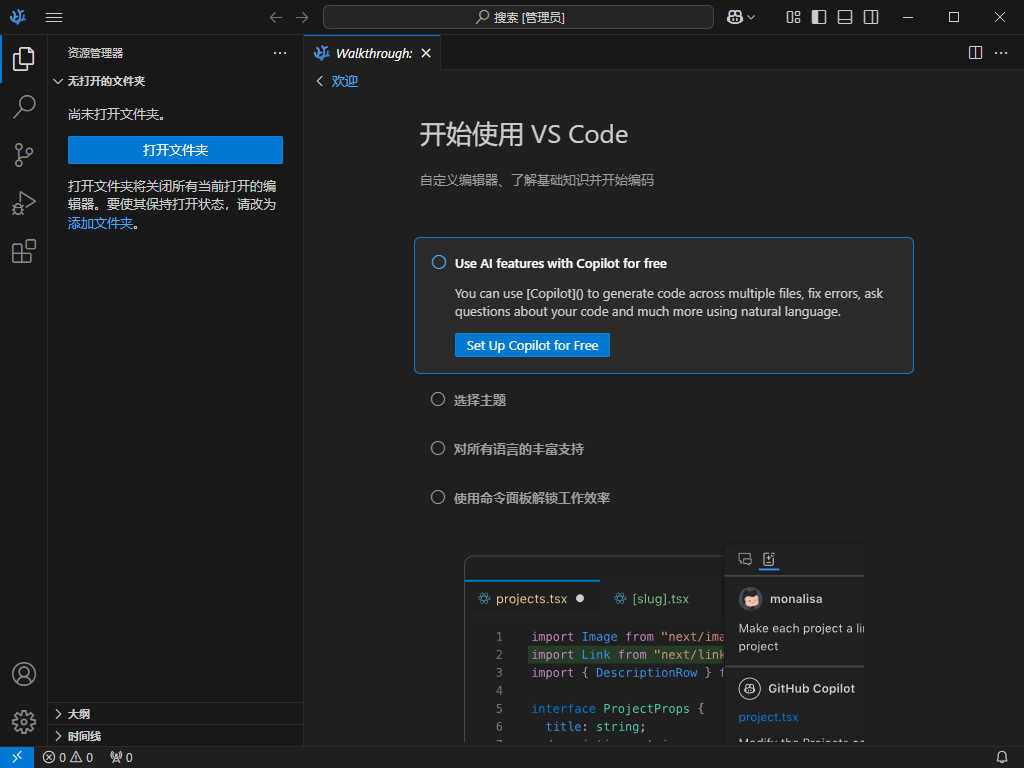Open the Search view in the activity bar
Screen dimensions: 1024x768
click(24, 107)
